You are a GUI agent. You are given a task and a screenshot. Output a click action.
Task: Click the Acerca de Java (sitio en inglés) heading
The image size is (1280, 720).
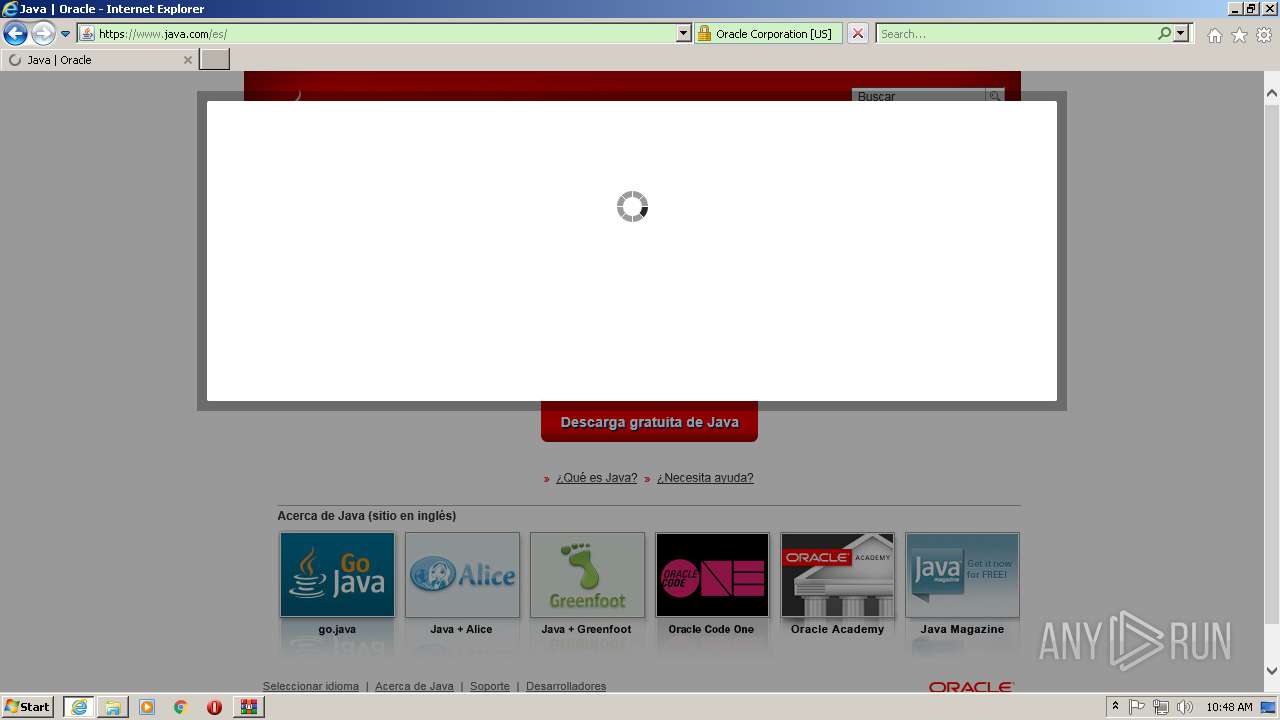point(366,516)
